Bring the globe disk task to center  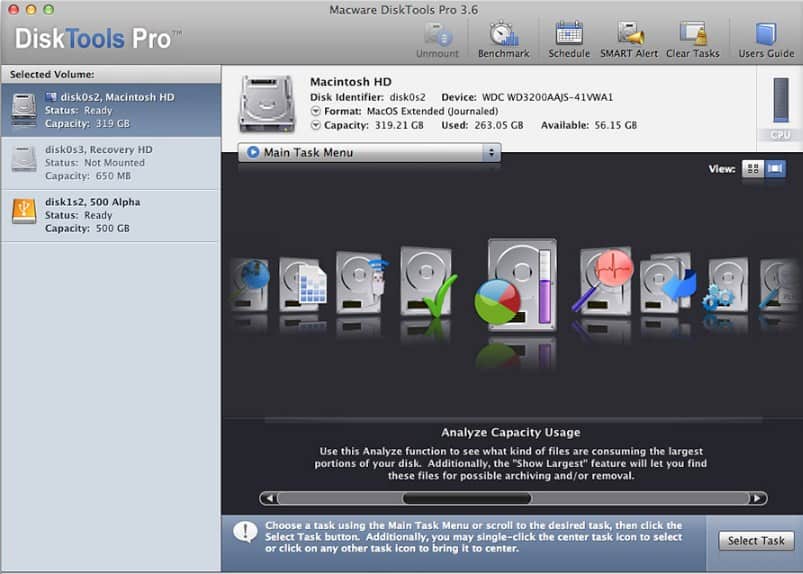coord(250,284)
